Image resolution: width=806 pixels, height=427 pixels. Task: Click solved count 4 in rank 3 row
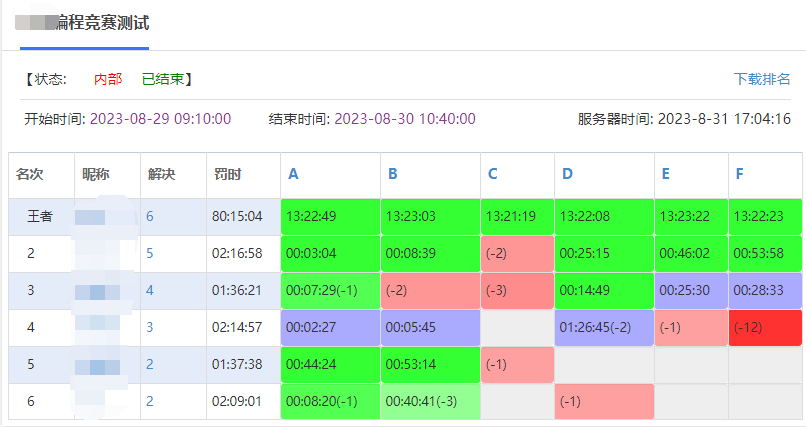[x=150, y=290]
